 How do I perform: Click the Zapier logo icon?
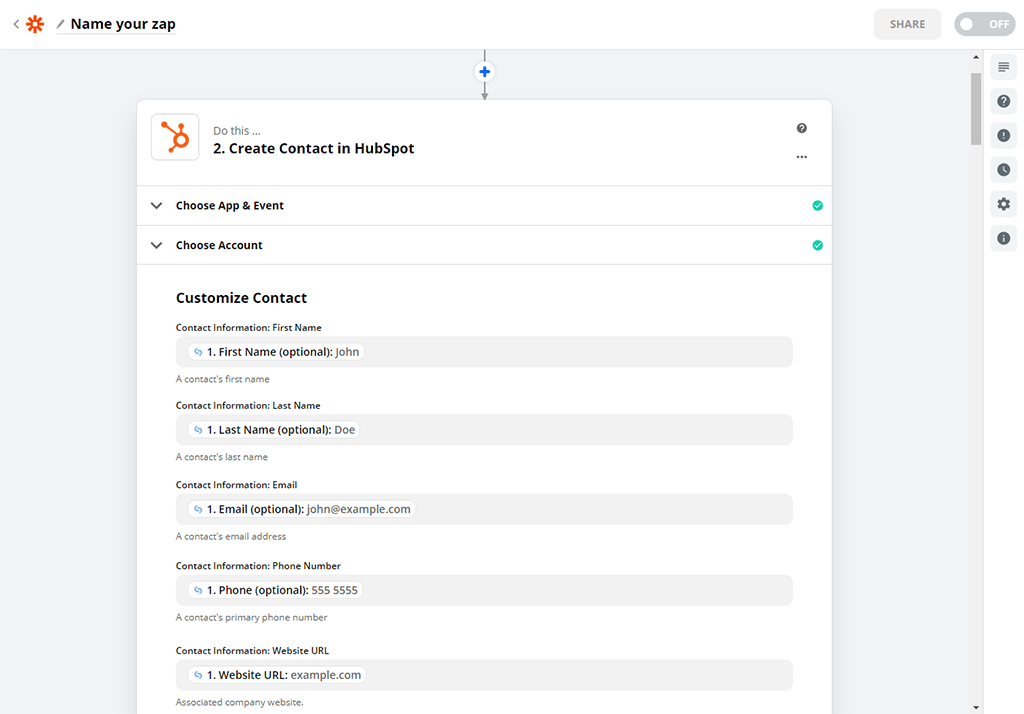tap(35, 24)
